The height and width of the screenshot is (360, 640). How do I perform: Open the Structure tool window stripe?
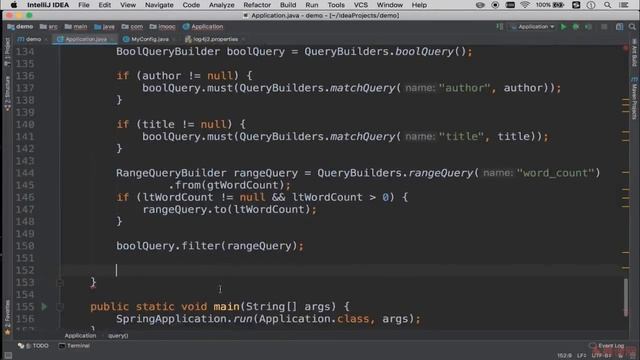(7, 93)
